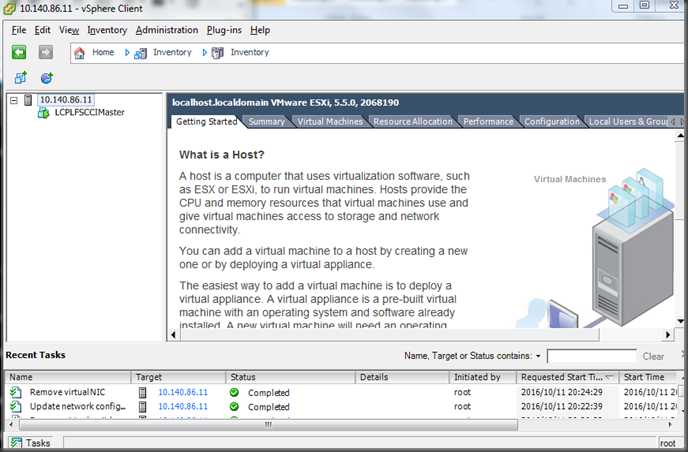
Task: Switch to the Virtual Machines tab
Action: point(330,122)
